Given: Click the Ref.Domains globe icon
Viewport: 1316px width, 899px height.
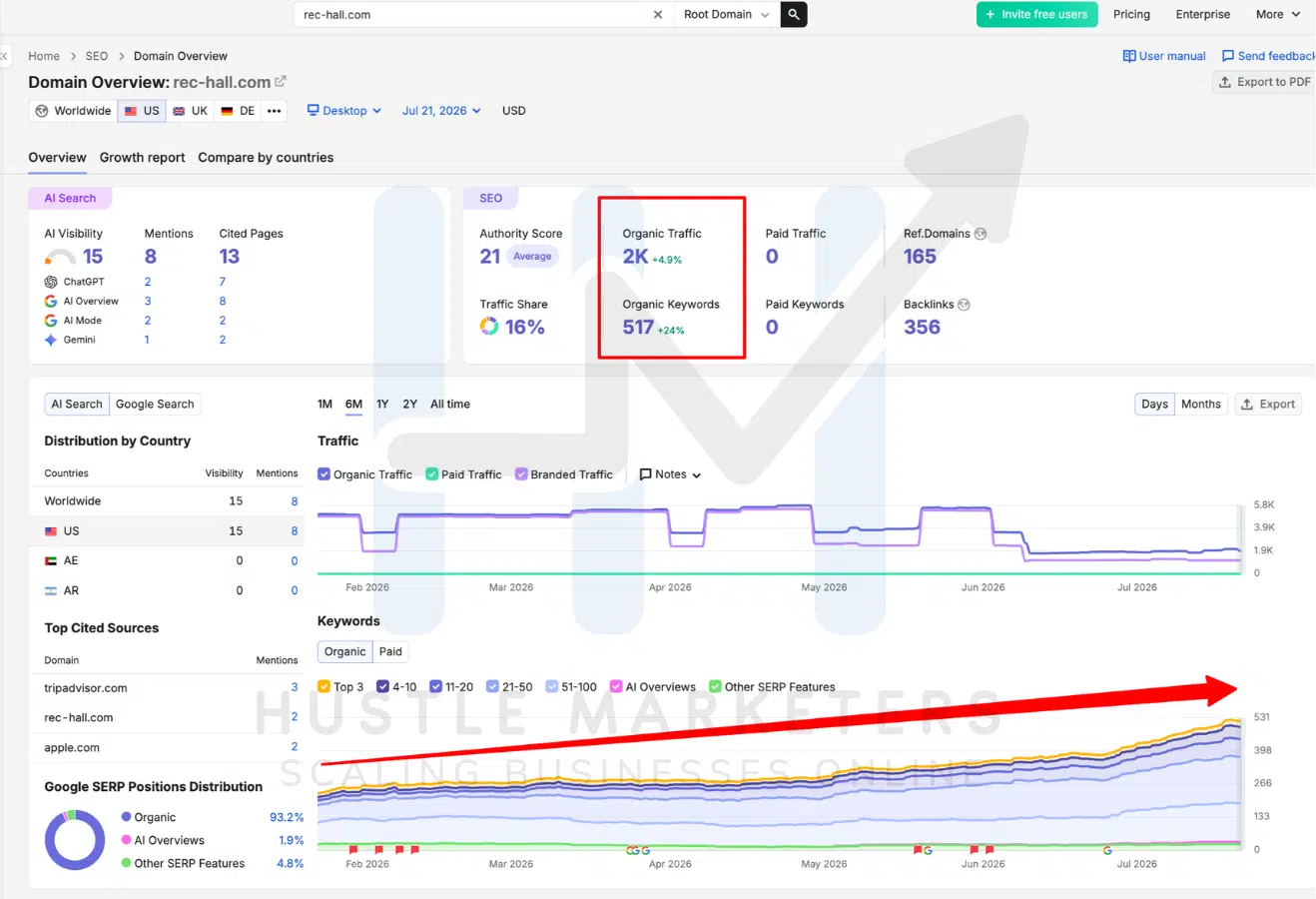Looking at the screenshot, I should 981,234.
